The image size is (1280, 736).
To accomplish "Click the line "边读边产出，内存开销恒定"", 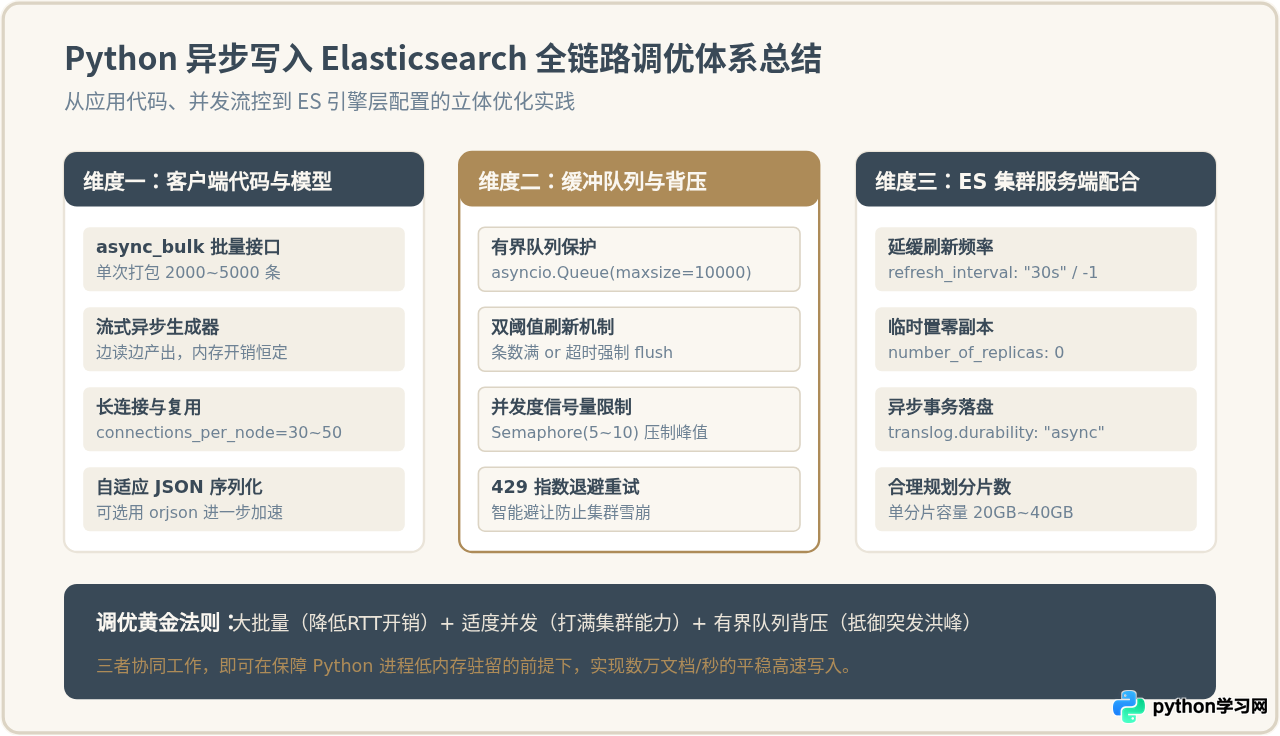I will point(192,352).
